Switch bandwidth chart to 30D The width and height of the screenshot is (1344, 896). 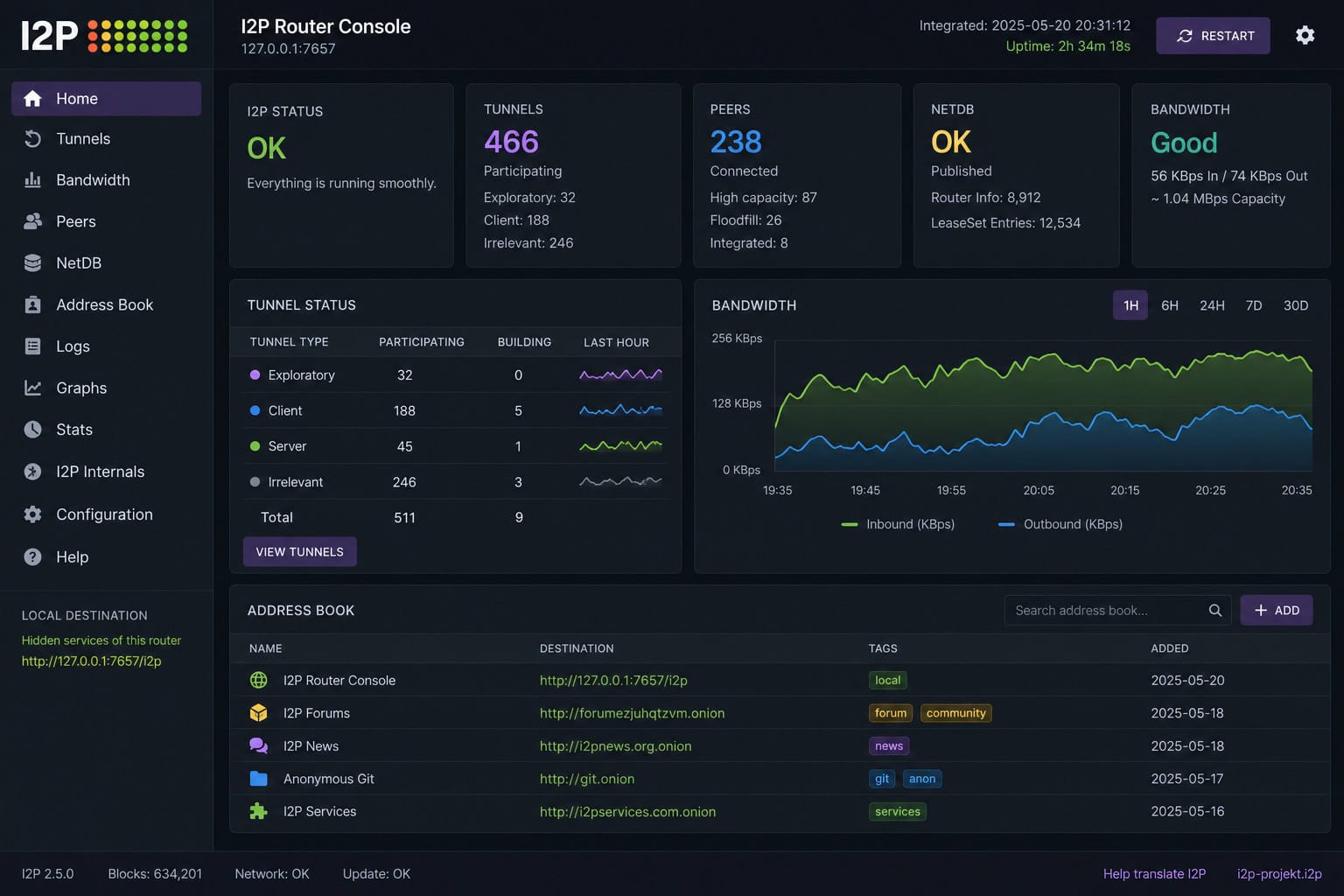pos(1296,305)
